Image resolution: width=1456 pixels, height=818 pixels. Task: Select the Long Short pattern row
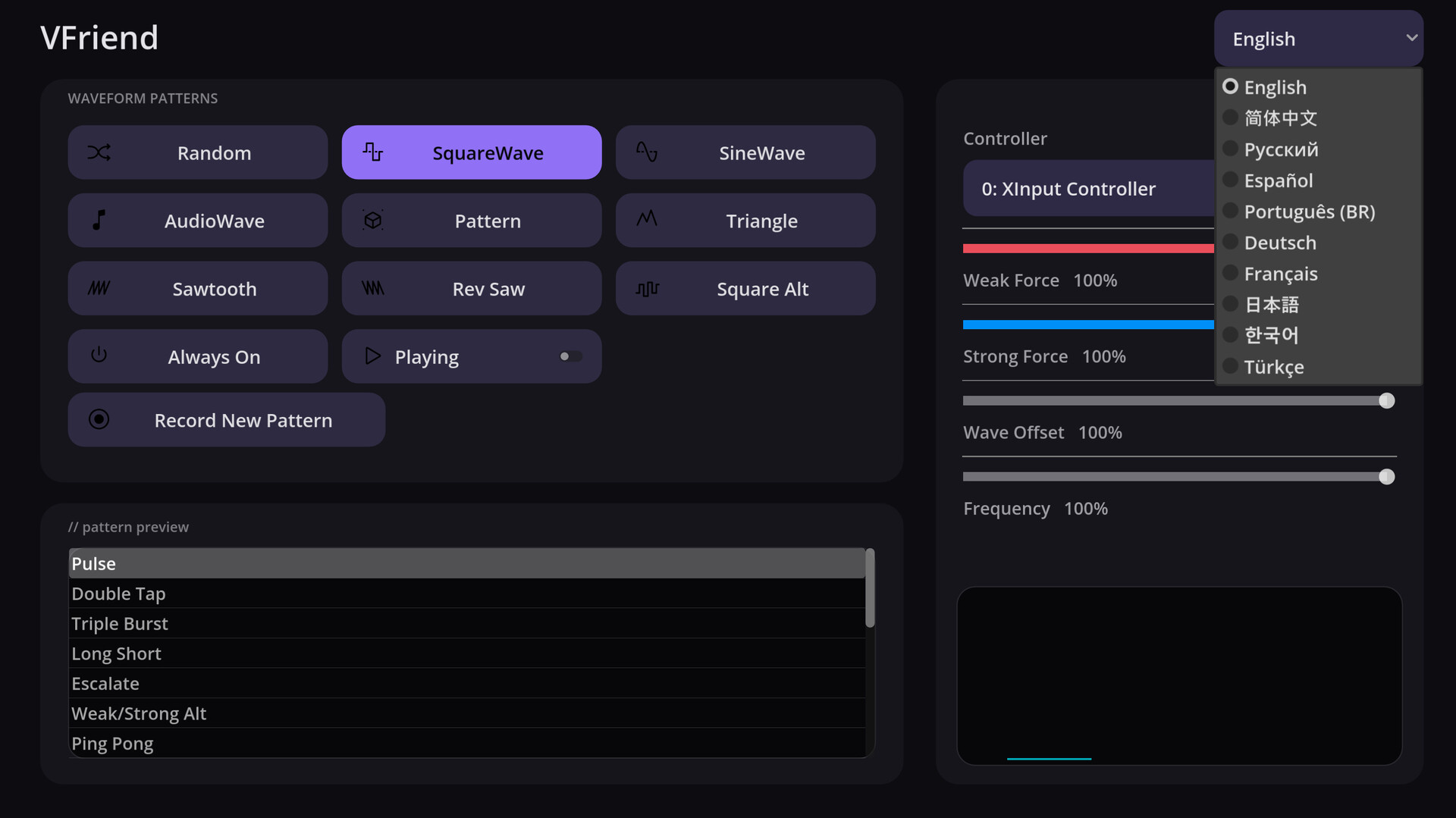coord(467,653)
